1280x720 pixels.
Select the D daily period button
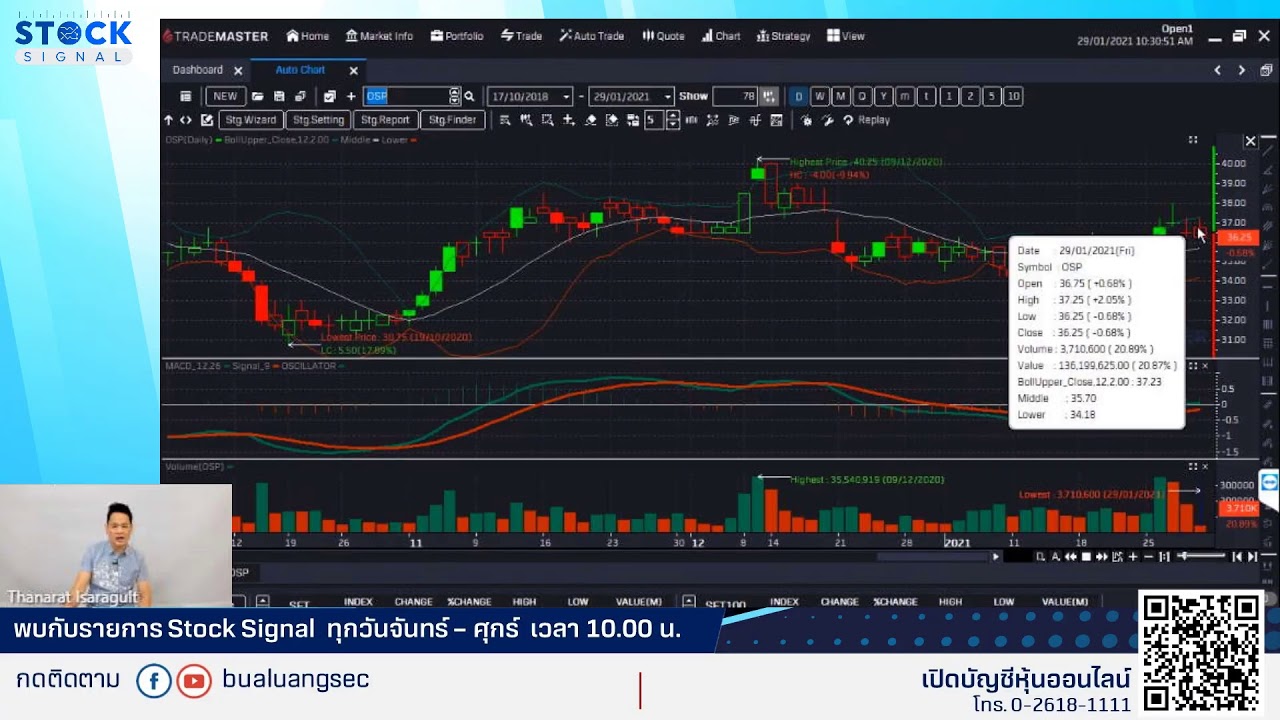pyautogui.click(x=798, y=96)
